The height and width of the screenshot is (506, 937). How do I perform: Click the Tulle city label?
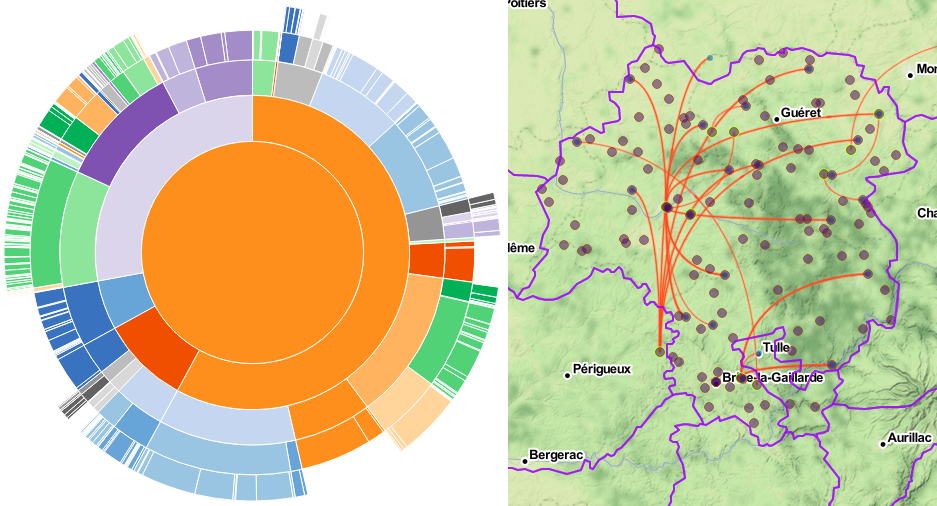coord(776,347)
